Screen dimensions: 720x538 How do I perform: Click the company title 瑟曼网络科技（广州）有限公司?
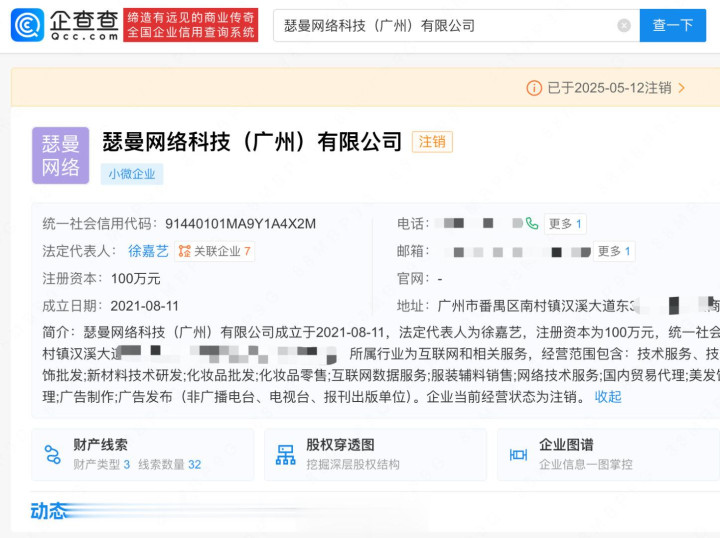click(x=252, y=142)
